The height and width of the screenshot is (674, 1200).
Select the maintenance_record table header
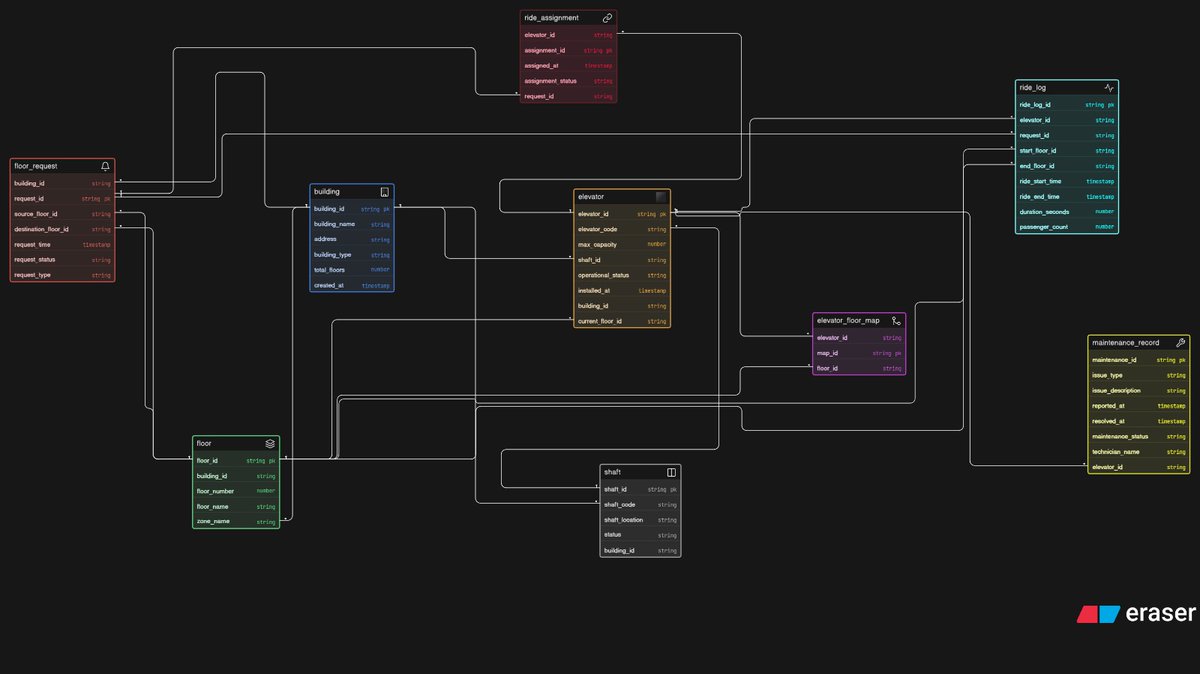pyautogui.click(x=1138, y=342)
